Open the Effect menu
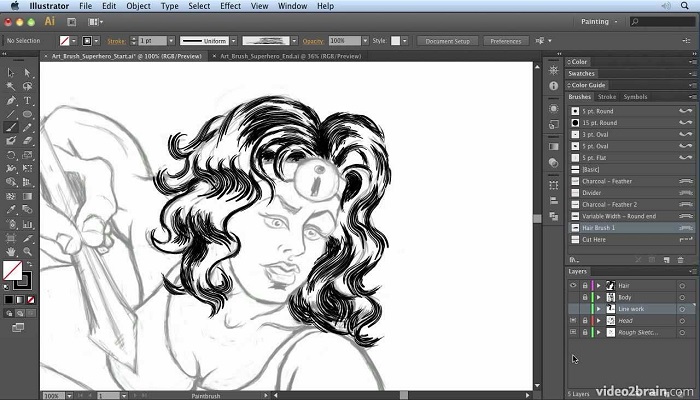 pyautogui.click(x=230, y=6)
